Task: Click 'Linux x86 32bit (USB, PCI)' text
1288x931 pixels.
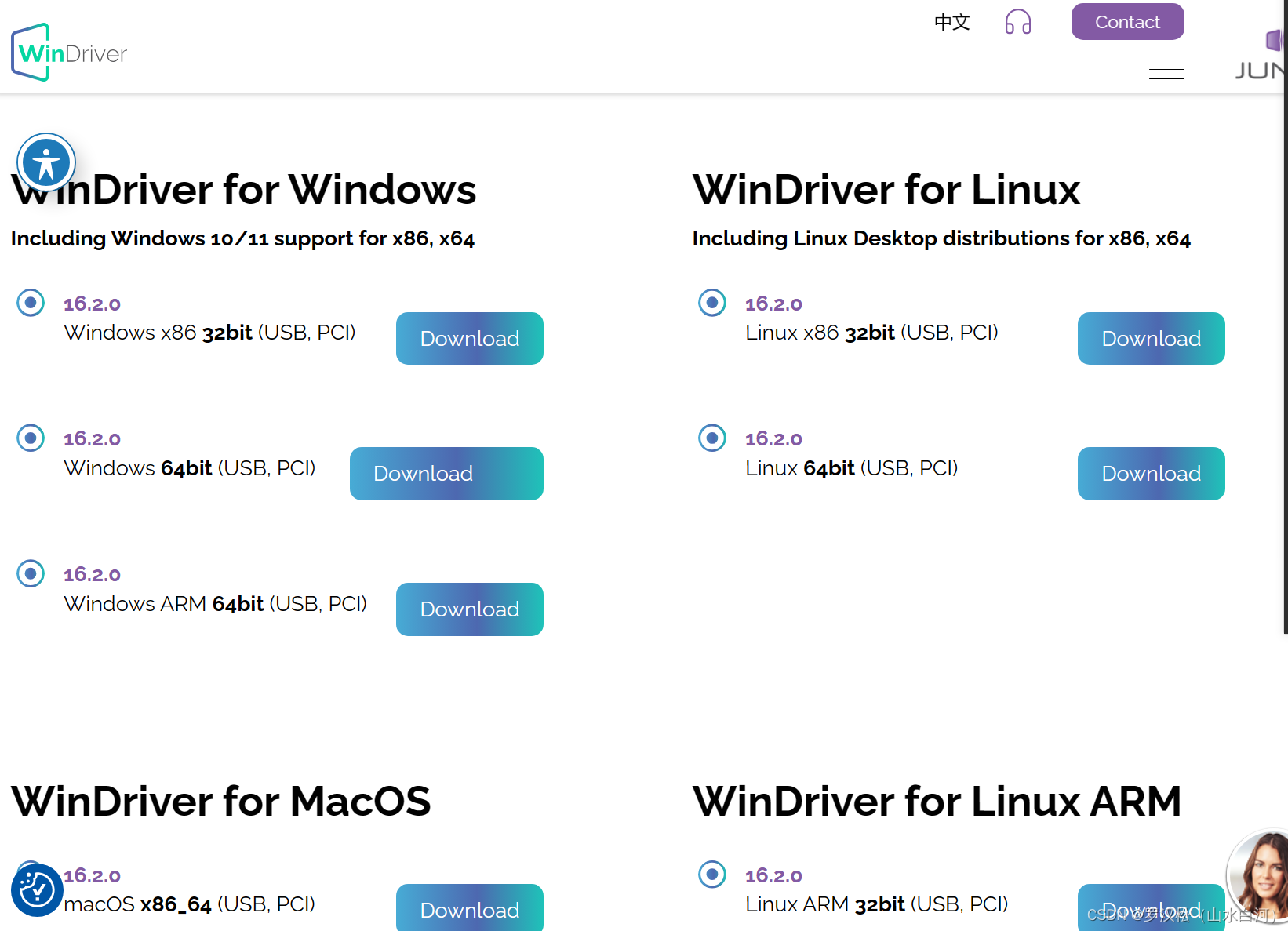Action: click(871, 333)
